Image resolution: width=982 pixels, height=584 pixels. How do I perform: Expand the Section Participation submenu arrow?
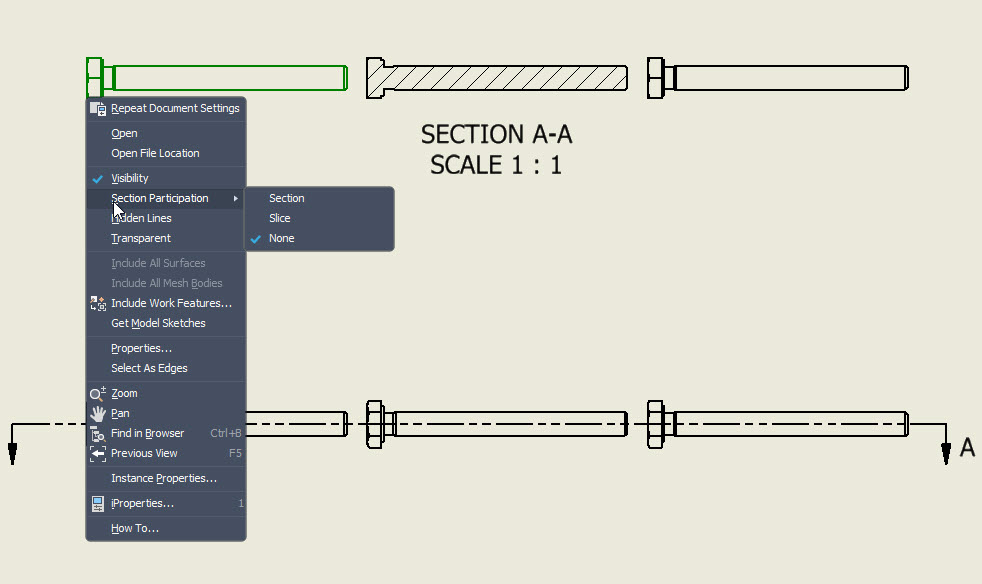[235, 199]
